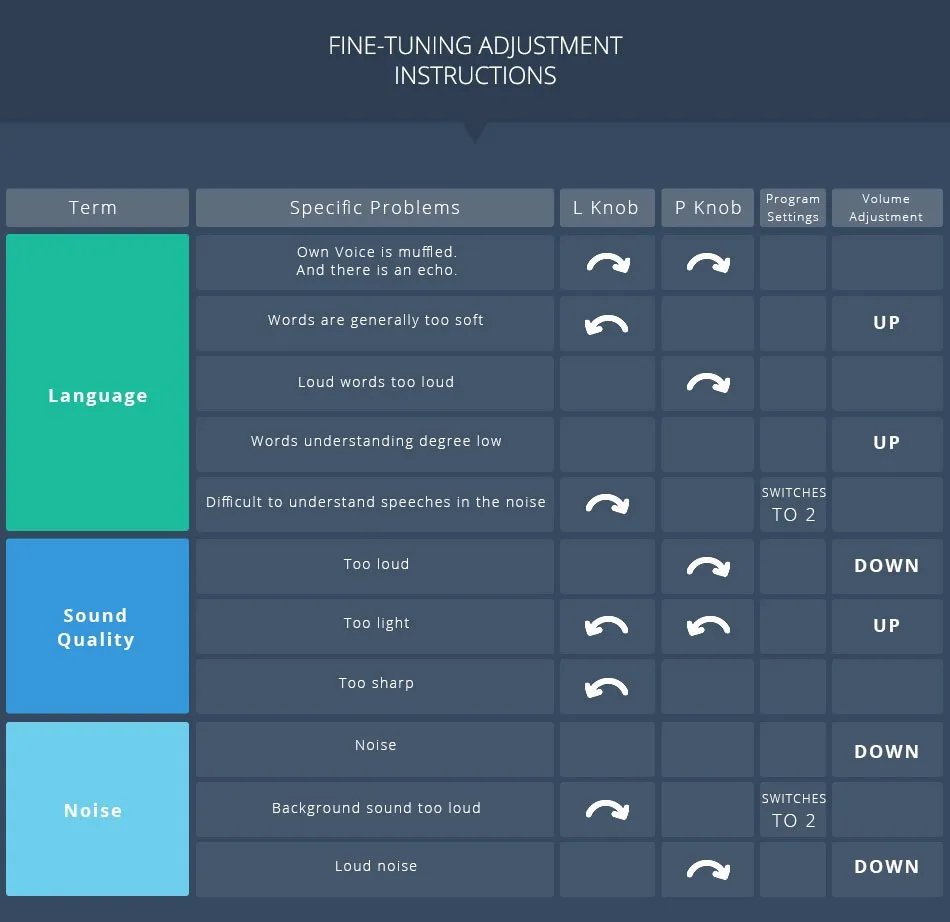Click 'Words are generally too soft' cell
The width and height of the screenshot is (950, 922).
click(x=374, y=323)
